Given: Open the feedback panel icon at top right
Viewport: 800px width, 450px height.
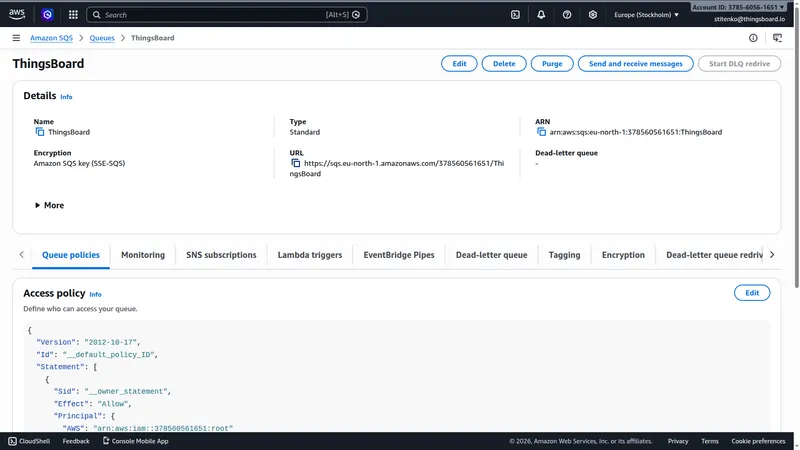Looking at the screenshot, I should (x=777, y=38).
